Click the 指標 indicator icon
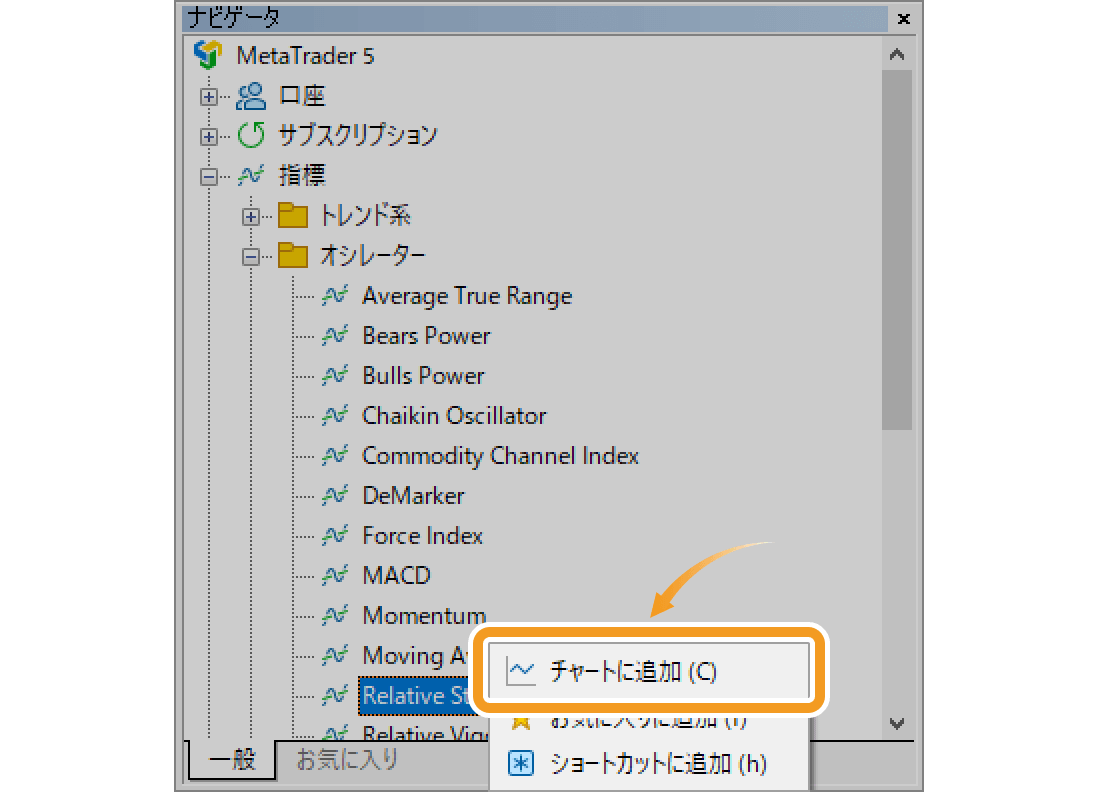This screenshot has width=1100, height=792. point(251,175)
